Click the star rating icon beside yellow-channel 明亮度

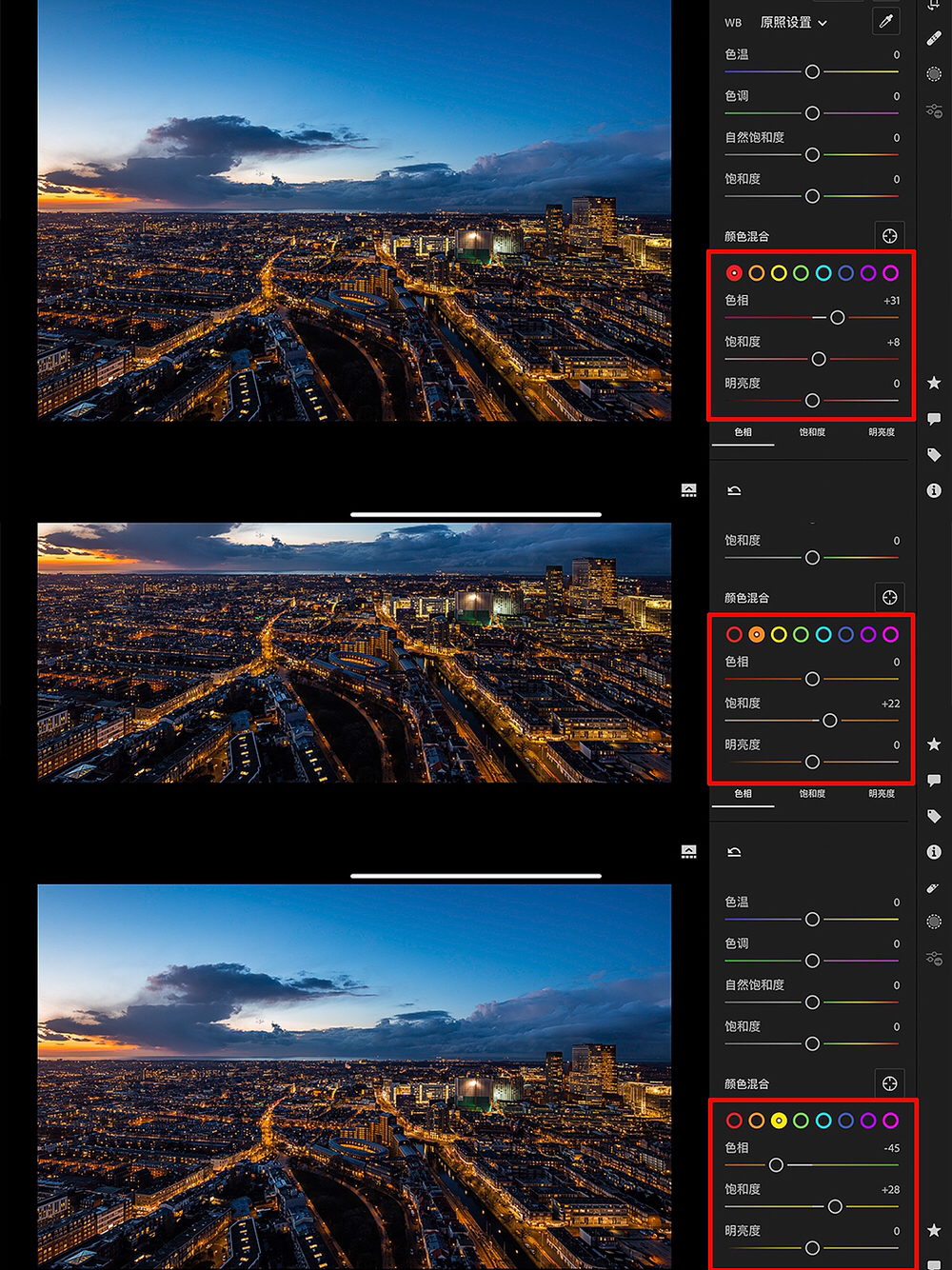pyautogui.click(x=934, y=1230)
